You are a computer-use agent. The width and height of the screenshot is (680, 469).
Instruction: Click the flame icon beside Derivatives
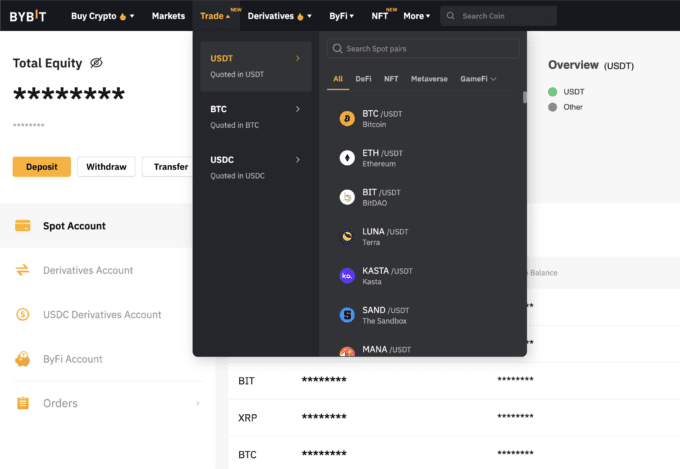(300, 17)
